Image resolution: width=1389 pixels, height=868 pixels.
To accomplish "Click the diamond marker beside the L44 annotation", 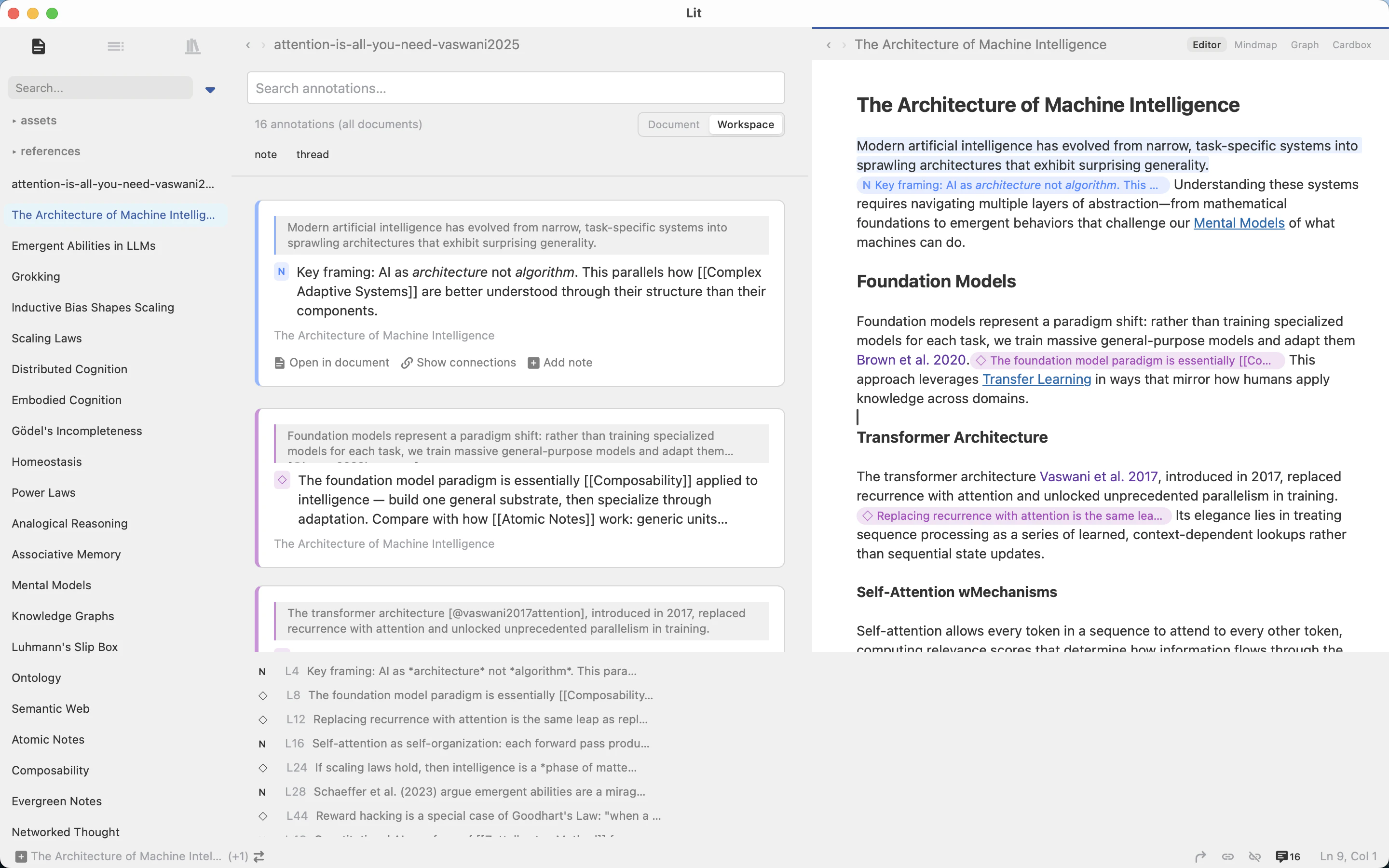I will pos(263,816).
